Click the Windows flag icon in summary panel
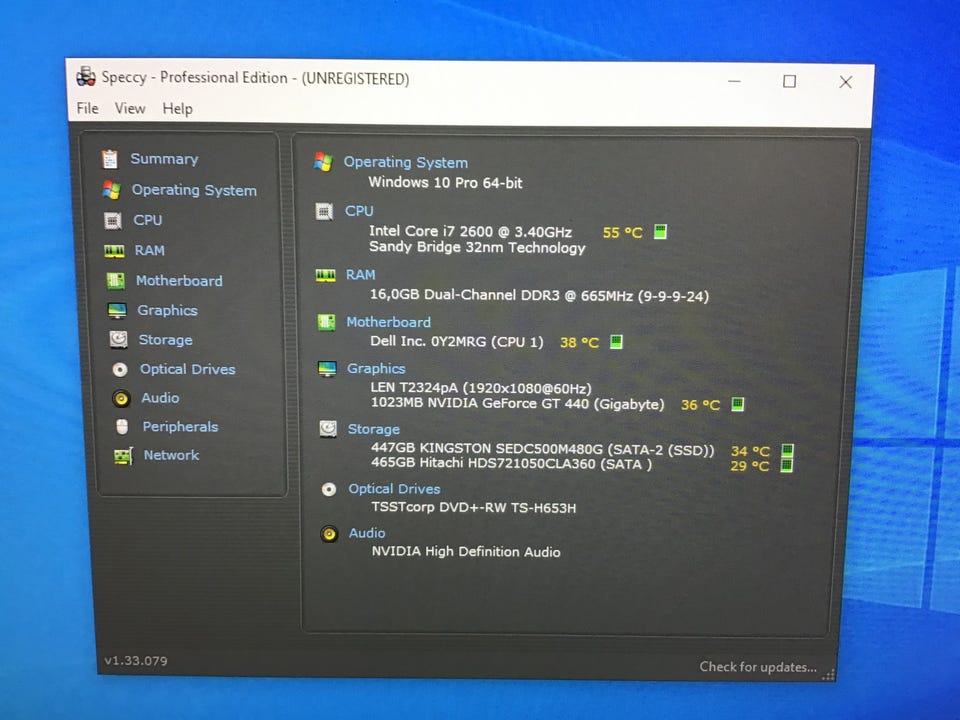Viewport: 960px width, 720px height. 323,162
